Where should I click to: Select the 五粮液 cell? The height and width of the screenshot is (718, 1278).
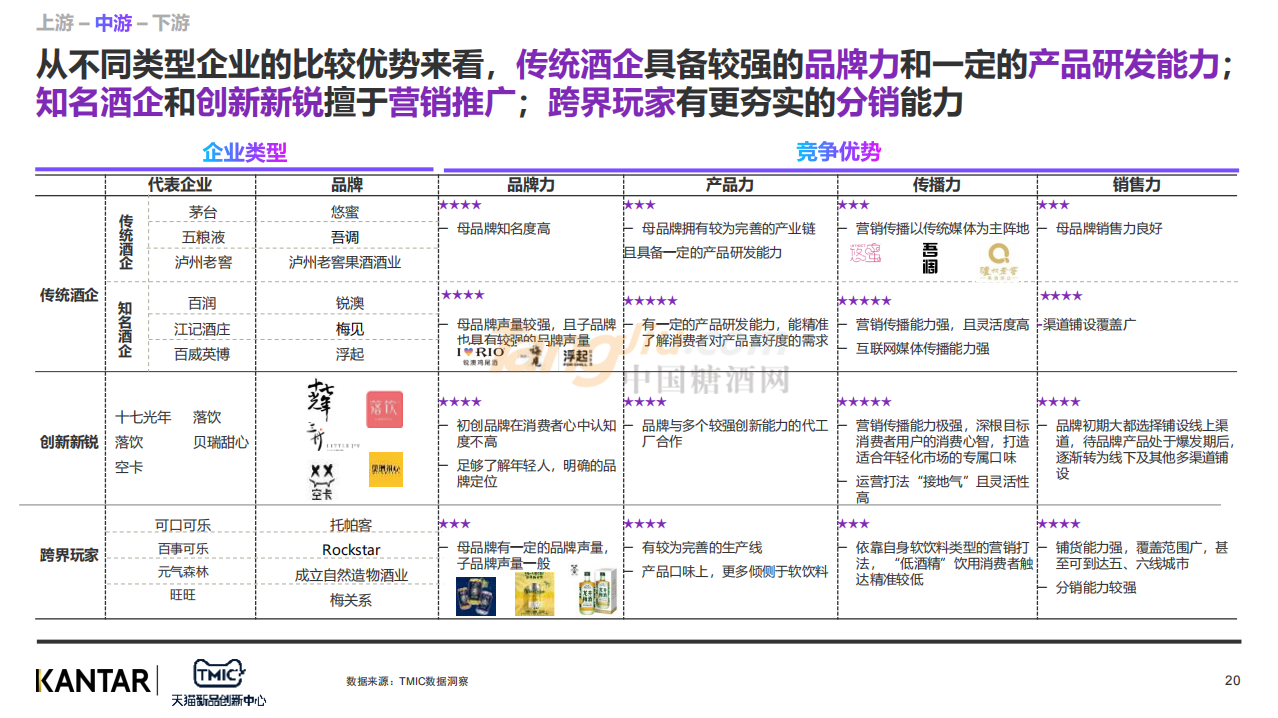[x=203, y=237]
